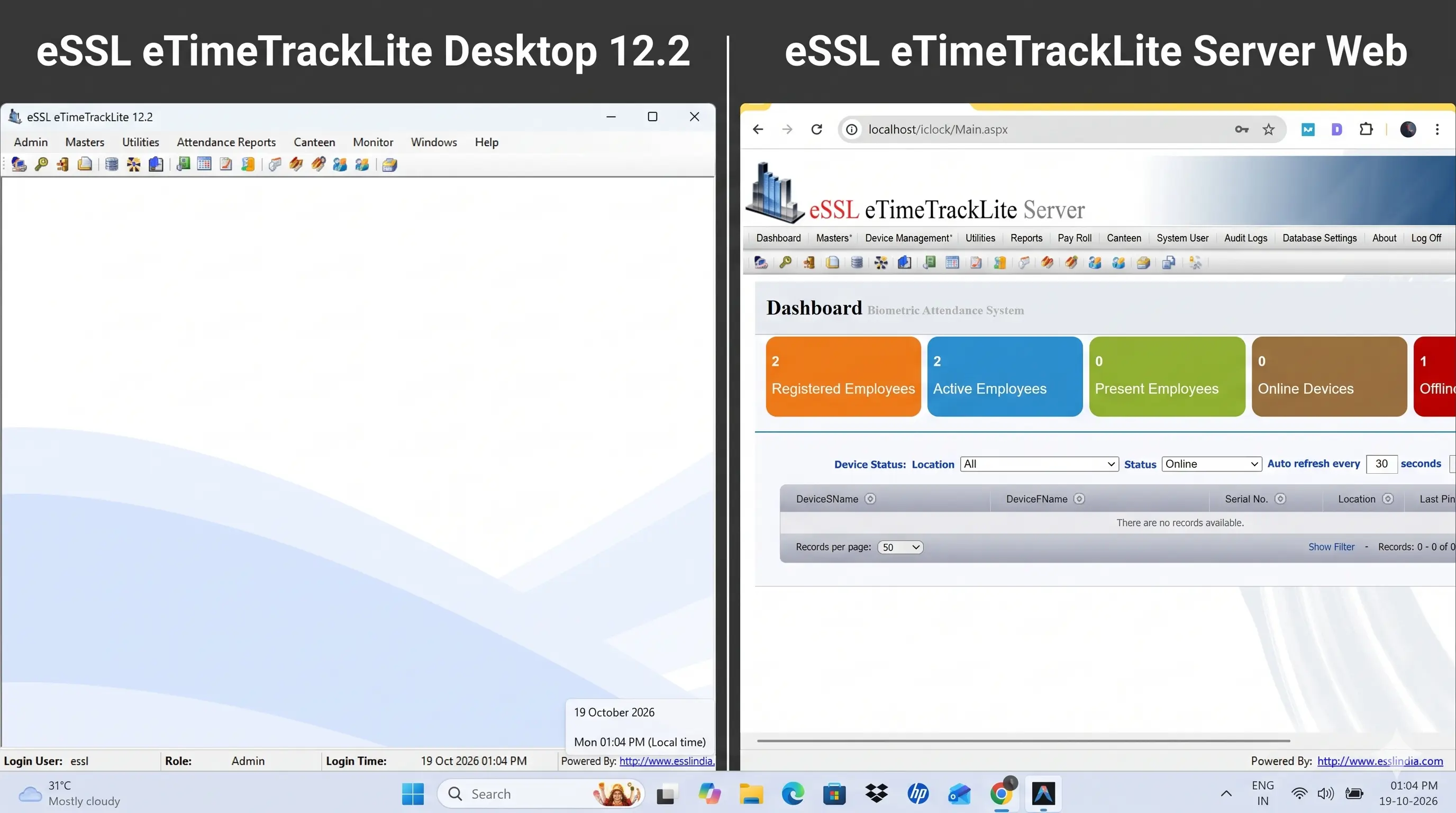The height and width of the screenshot is (813, 1456).
Task: Open Audit Logs in Server Web menu
Action: pos(1246,238)
